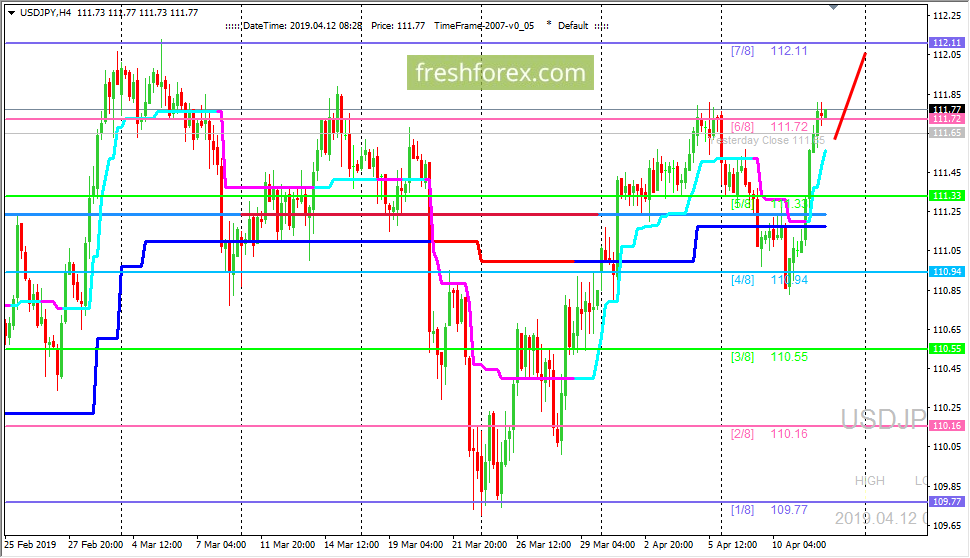
Task: Click the 21 Mar 20:00 time label
Action: point(479,545)
